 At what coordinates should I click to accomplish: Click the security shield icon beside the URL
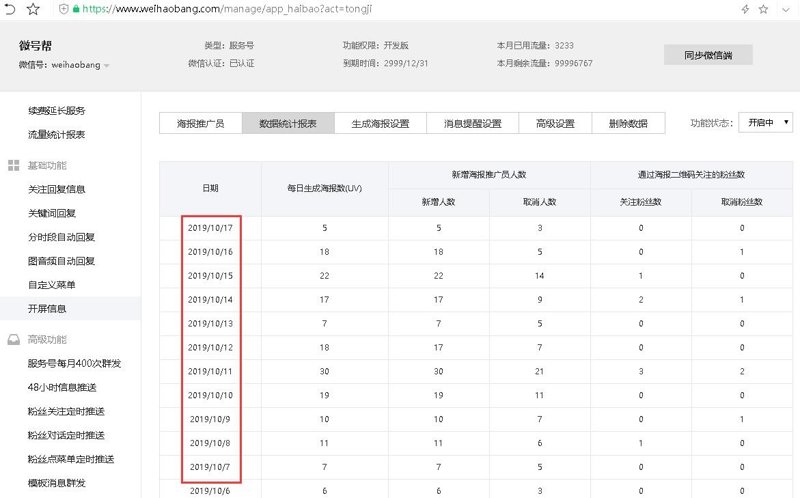pyautogui.click(x=63, y=8)
